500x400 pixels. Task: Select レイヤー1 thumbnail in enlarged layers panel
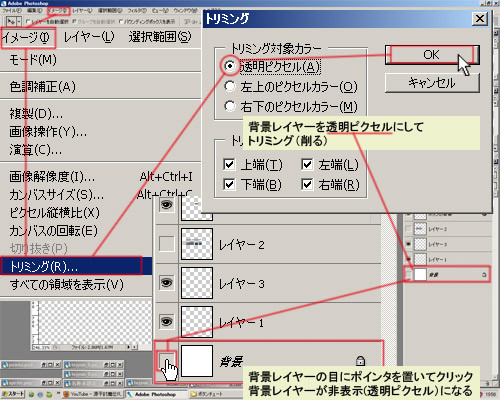coord(197,322)
